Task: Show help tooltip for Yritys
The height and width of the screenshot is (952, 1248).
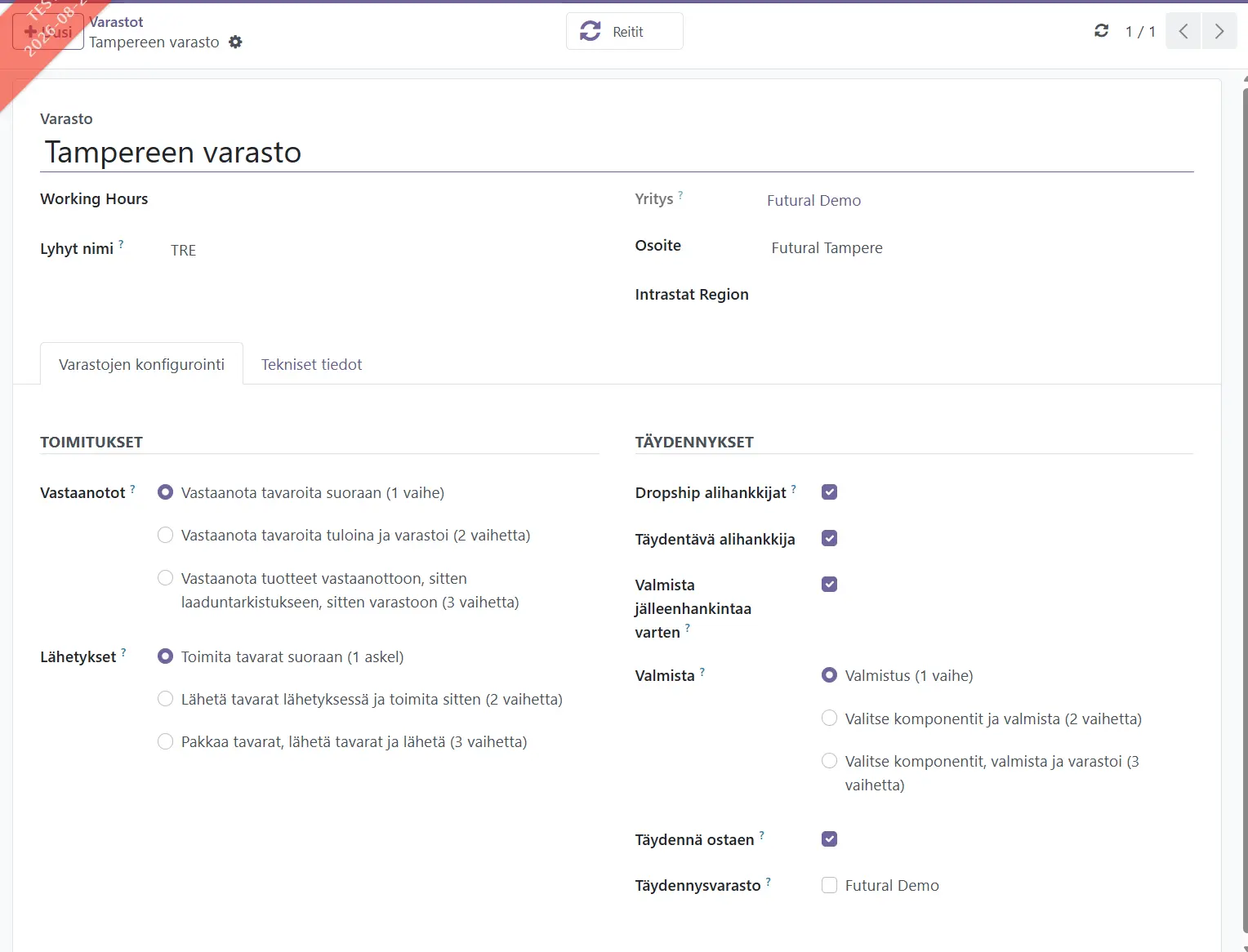Action: (x=680, y=195)
